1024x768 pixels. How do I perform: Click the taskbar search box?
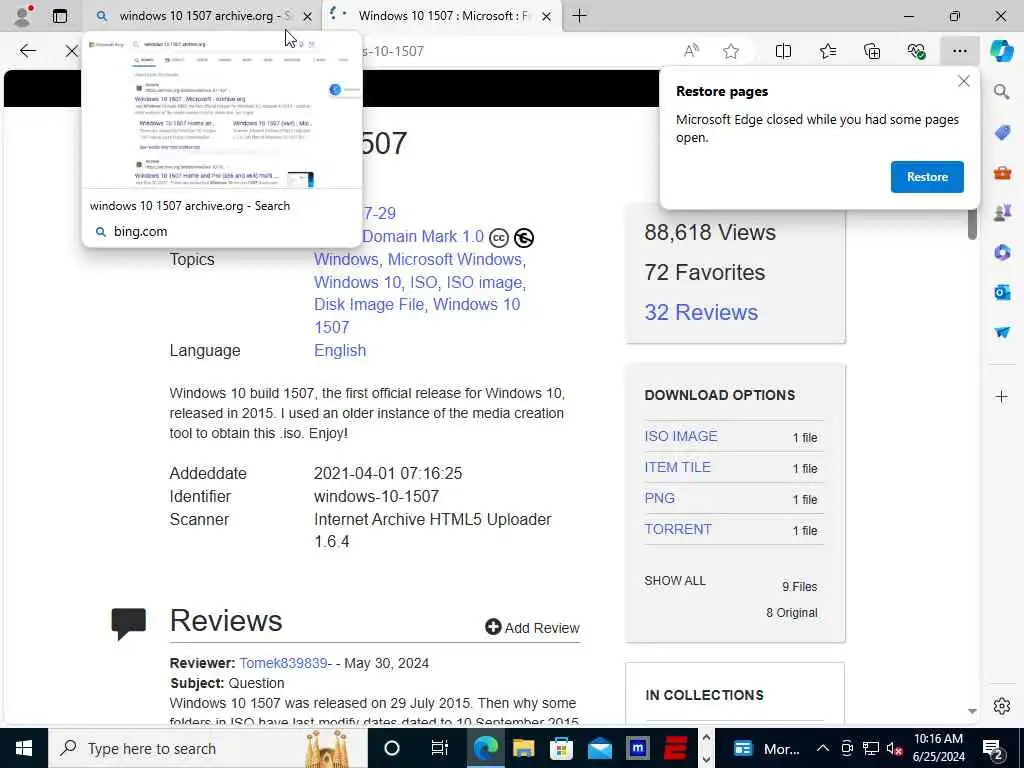point(208,748)
